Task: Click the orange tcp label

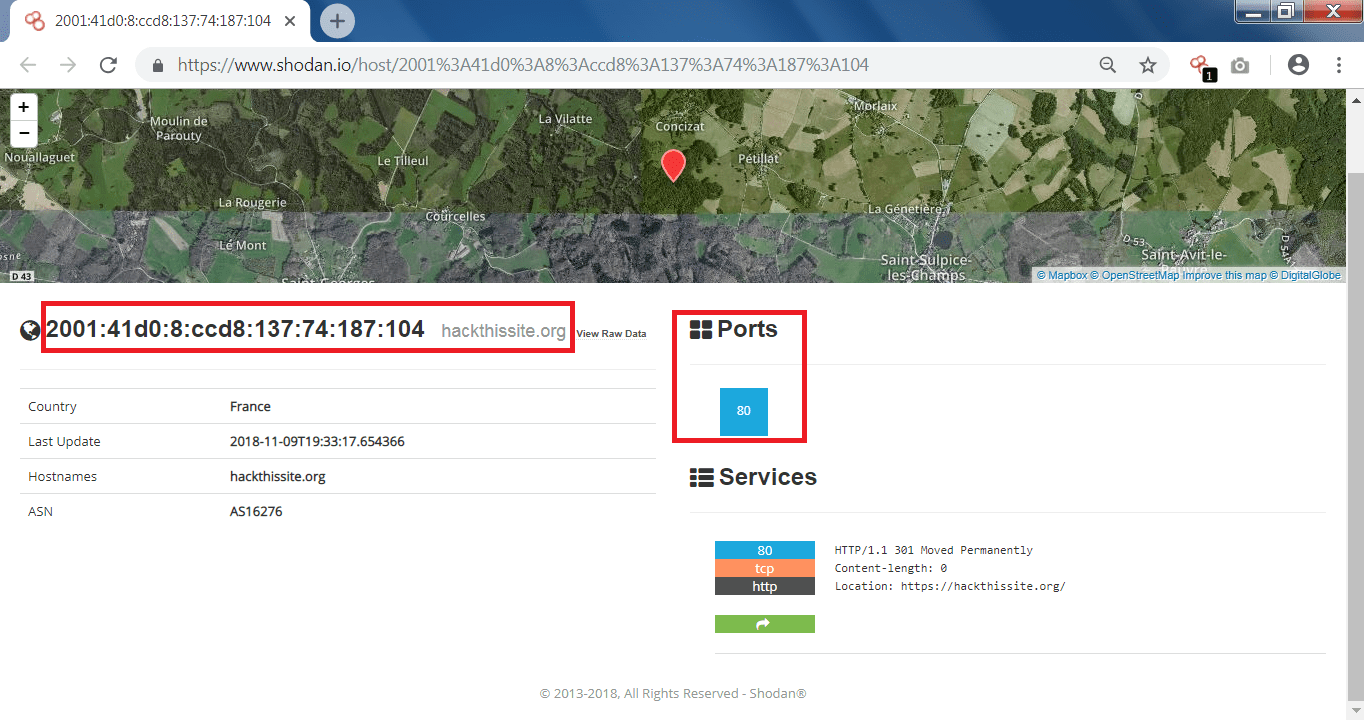Action: pos(765,569)
